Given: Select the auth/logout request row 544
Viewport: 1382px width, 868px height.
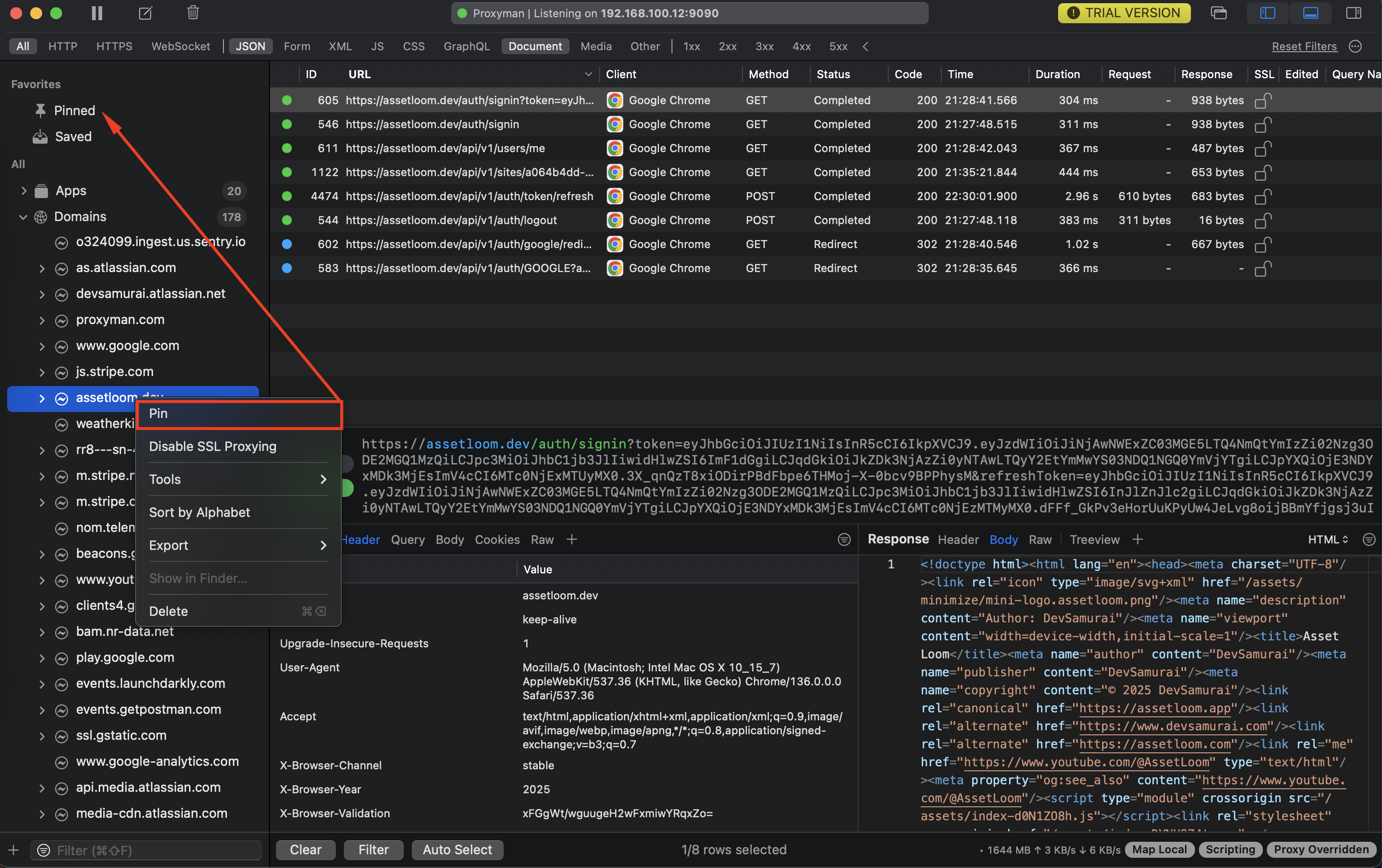Looking at the screenshot, I should [825, 220].
